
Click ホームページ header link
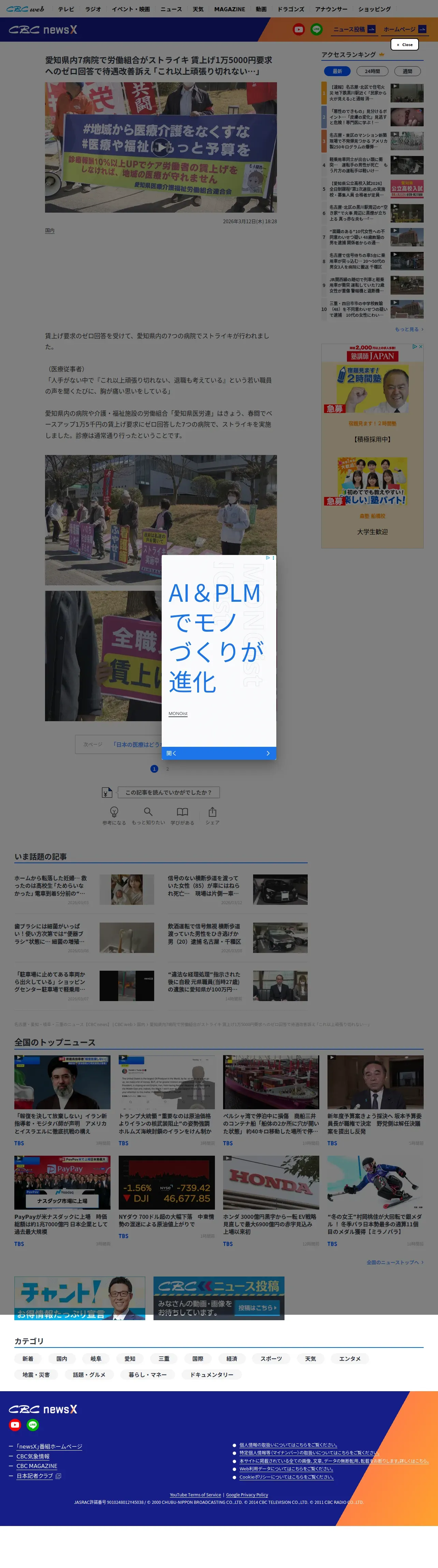pos(405,29)
